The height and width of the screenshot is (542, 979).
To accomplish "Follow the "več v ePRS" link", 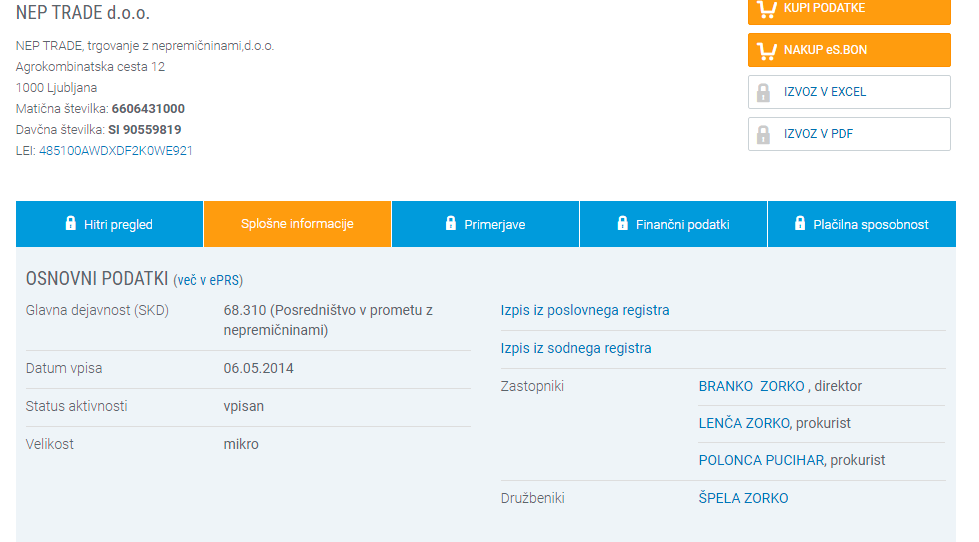I will click(209, 281).
